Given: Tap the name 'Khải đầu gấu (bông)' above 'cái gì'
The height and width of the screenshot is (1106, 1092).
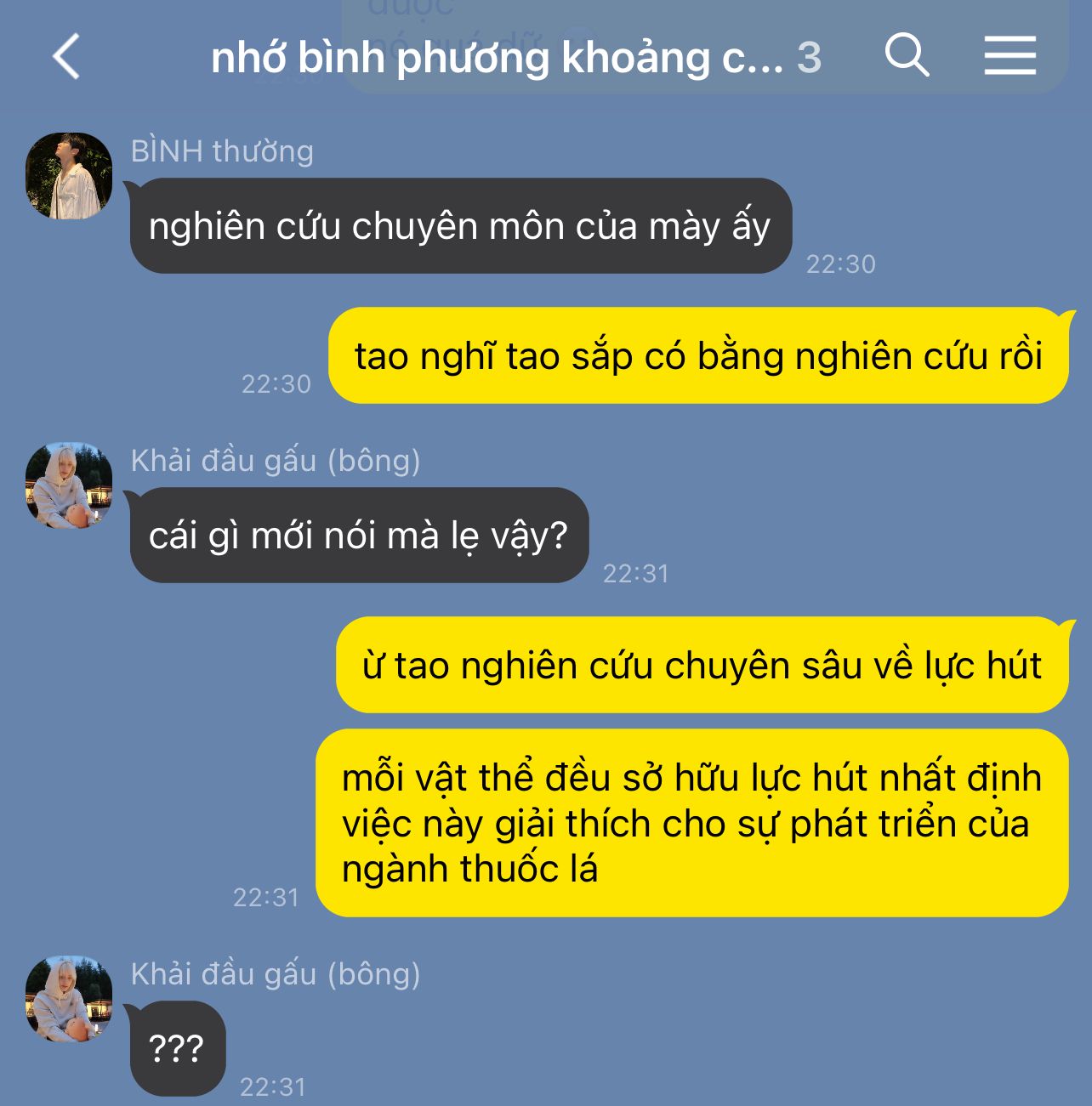Looking at the screenshot, I should (x=276, y=461).
